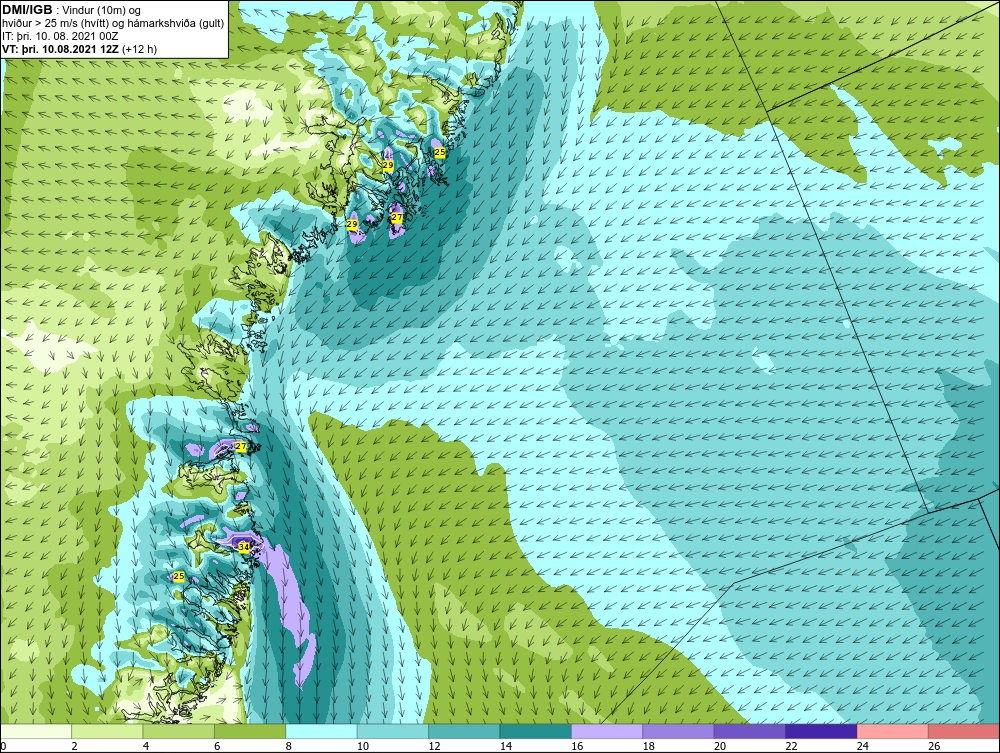Click the legend number 24
The height and width of the screenshot is (753, 1000).
863,746
